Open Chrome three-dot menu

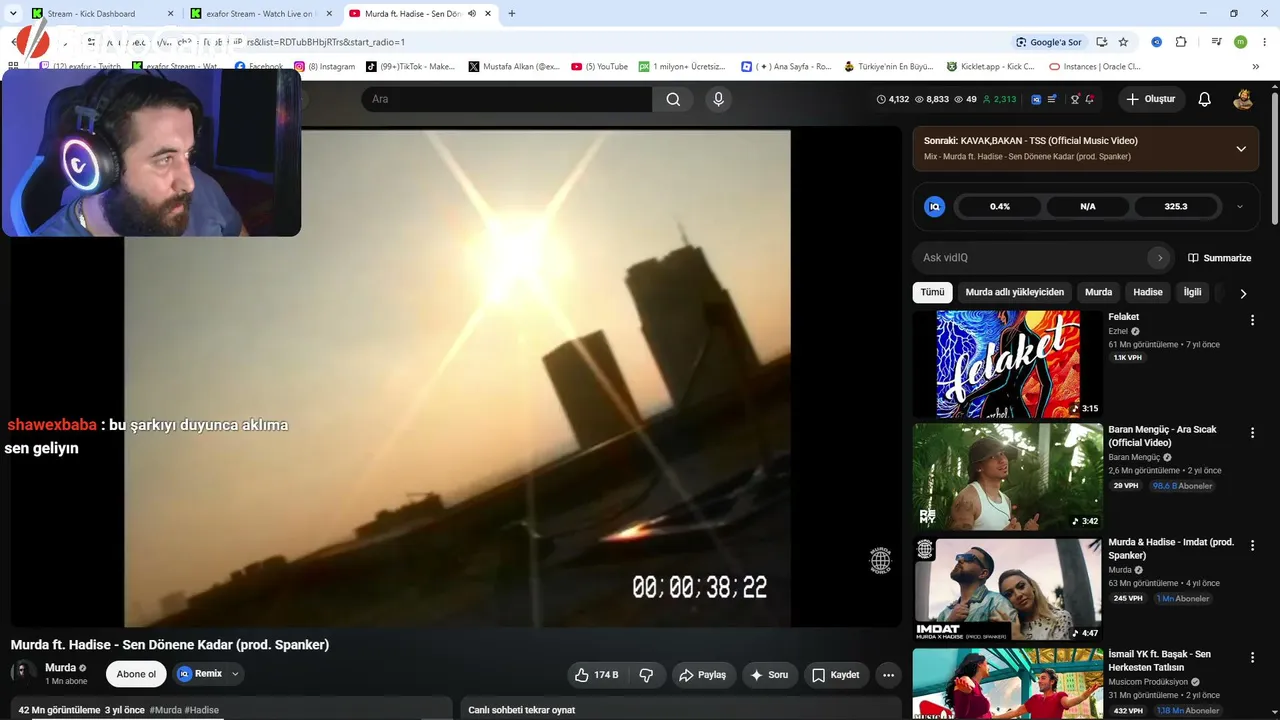click(1263, 42)
